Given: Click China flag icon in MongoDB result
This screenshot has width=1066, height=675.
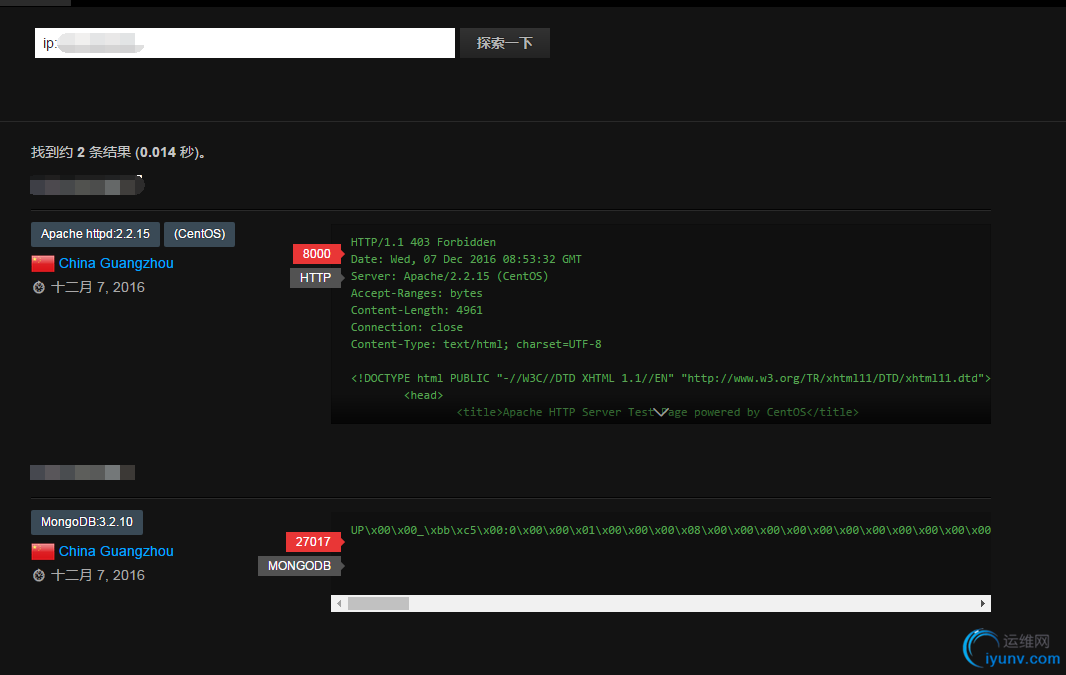Looking at the screenshot, I should point(43,551).
